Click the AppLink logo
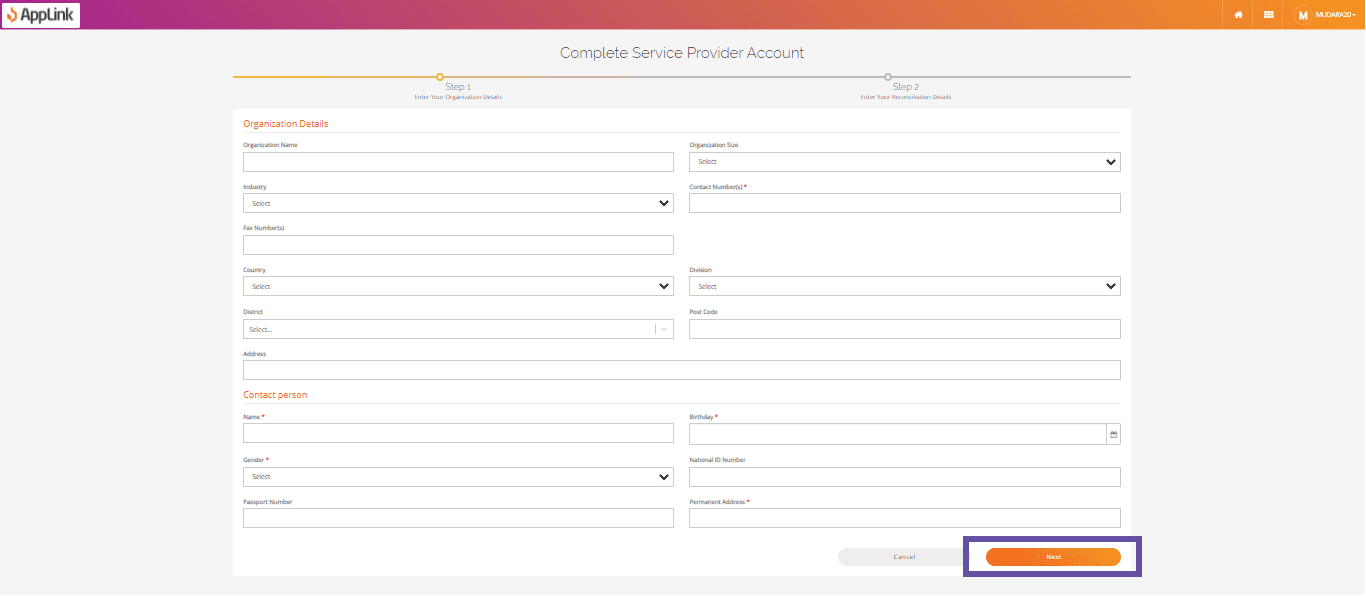 point(40,15)
